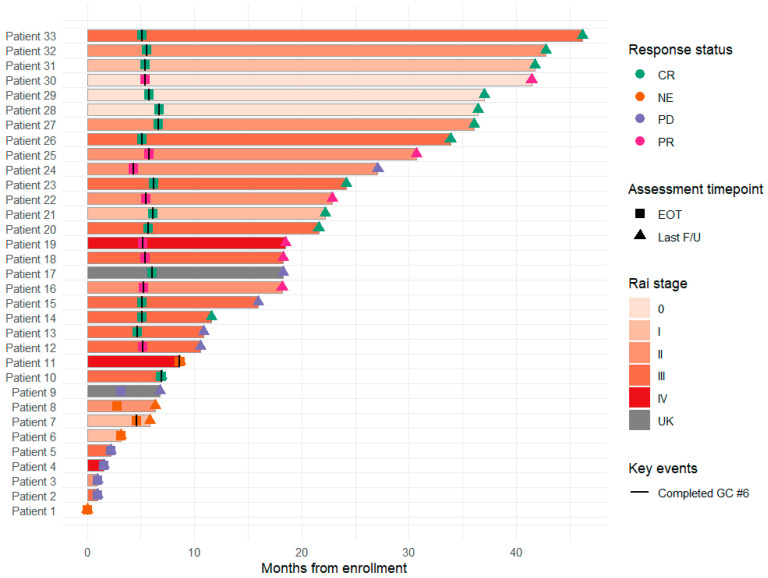This screenshot has height=578, width=768.
Task: Click Patient 30's pink last follow-up triangle
Action: click(x=531, y=78)
